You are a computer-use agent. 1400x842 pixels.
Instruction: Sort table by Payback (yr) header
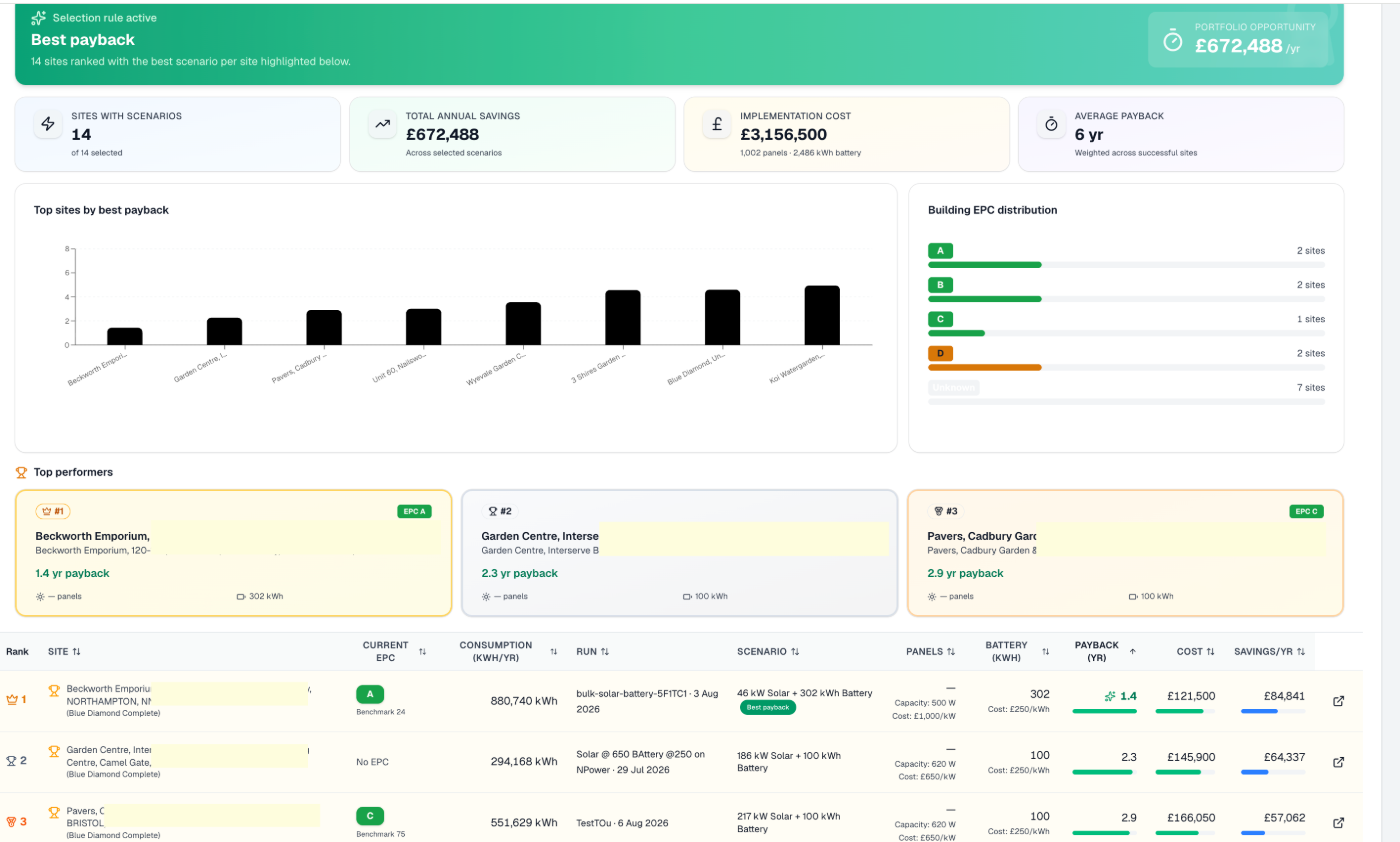tap(1104, 652)
